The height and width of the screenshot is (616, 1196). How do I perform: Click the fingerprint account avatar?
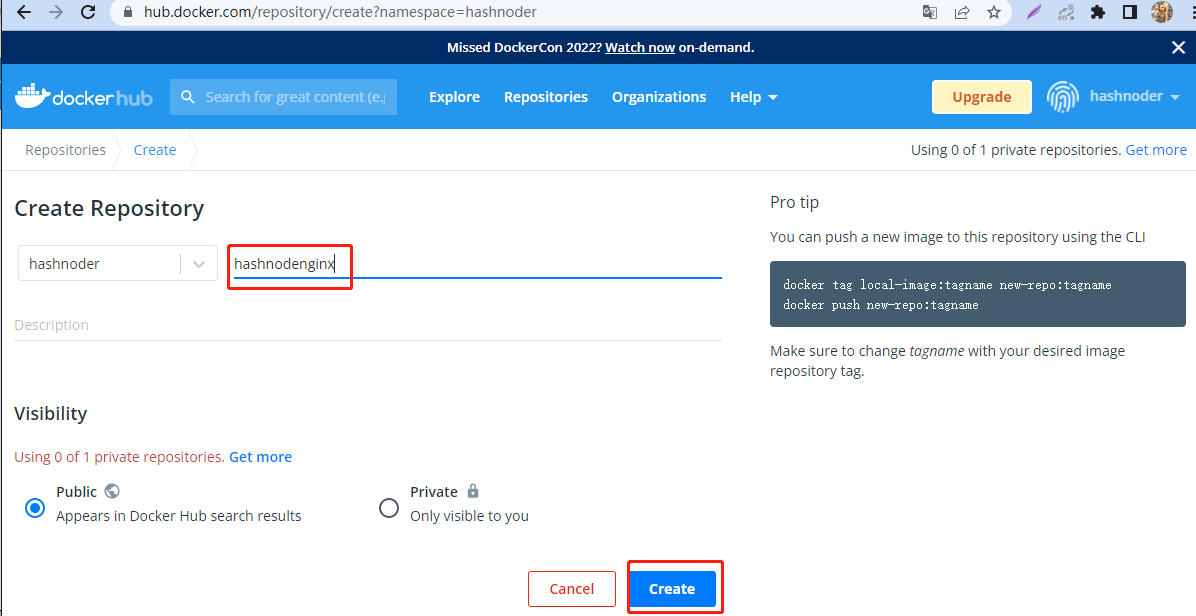[x=1063, y=97]
